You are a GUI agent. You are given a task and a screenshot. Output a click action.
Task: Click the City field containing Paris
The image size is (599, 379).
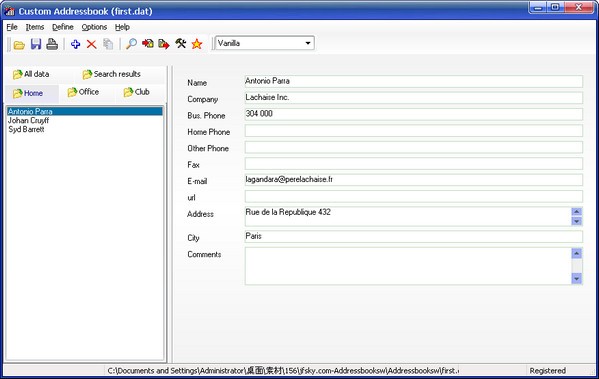tap(414, 236)
